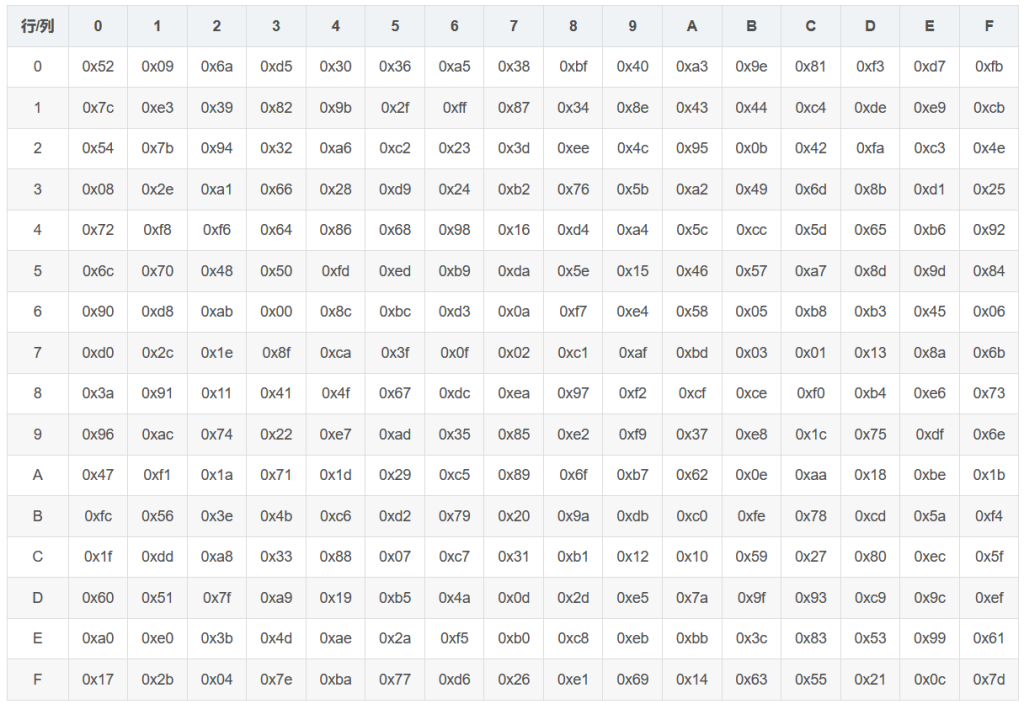Select the cell containing 0x52
The image size is (1024, 704).
pos(98,67)
